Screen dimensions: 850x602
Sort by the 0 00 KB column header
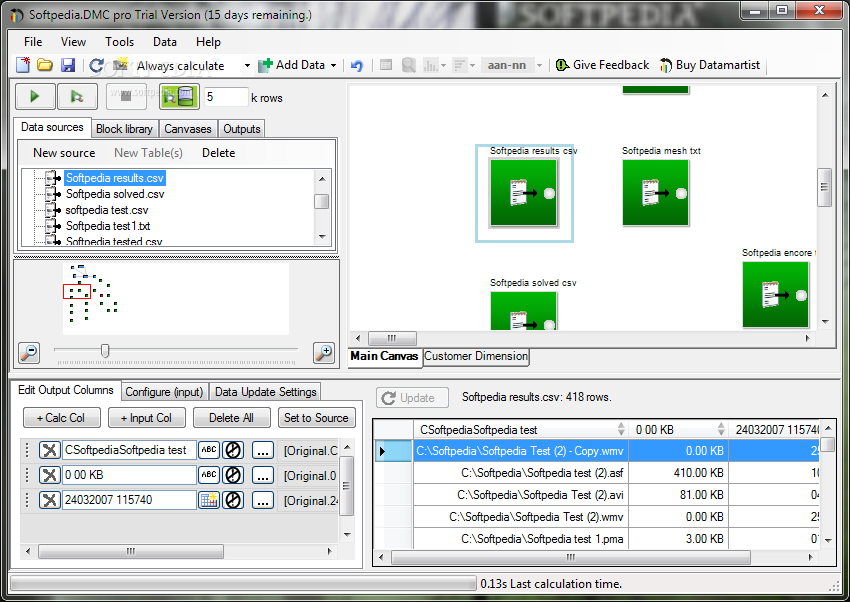point(679,430)
